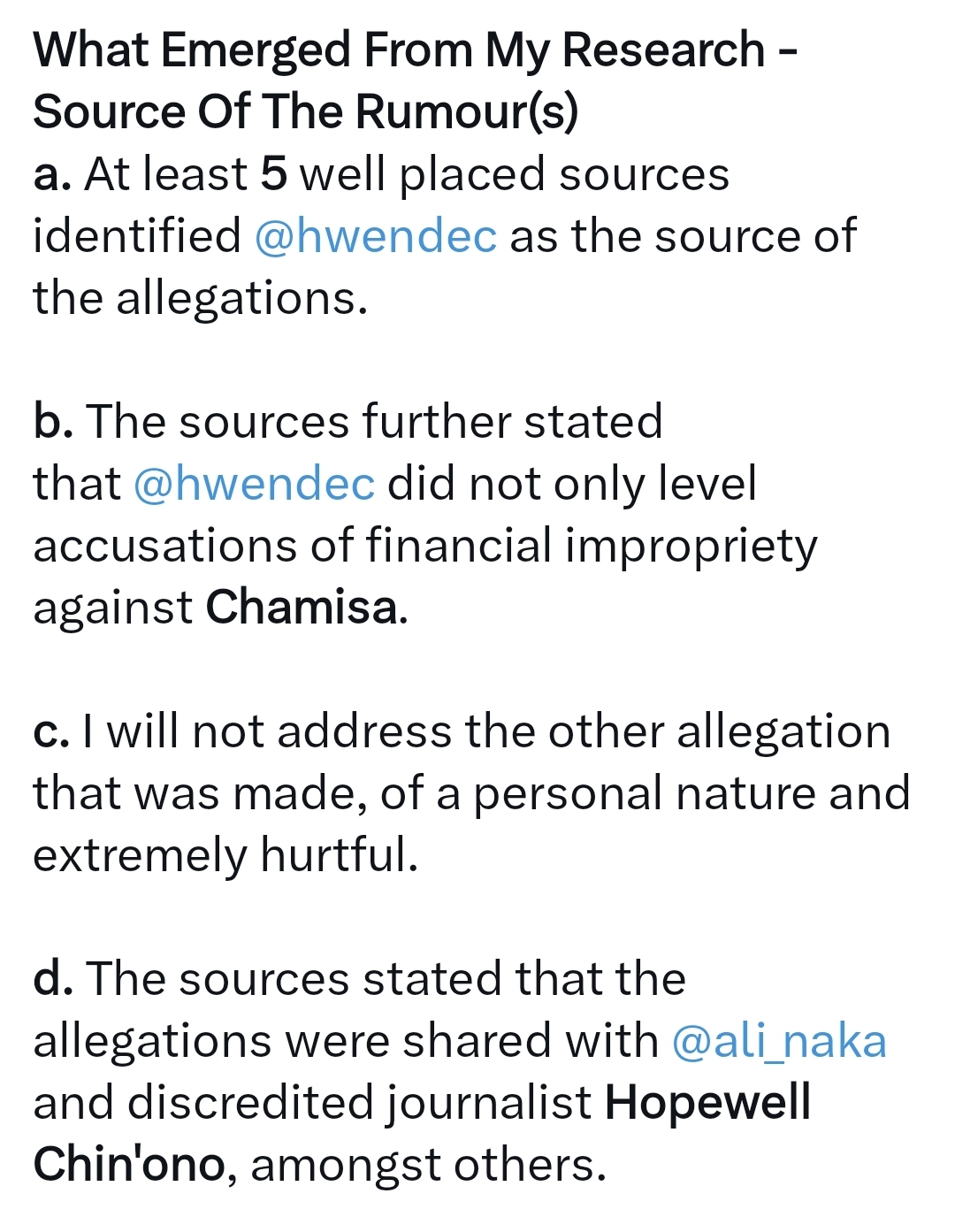Open the @hwendec mention in paragraph b
Viewport: 955px width, 1232px height.
coord(255,484)
